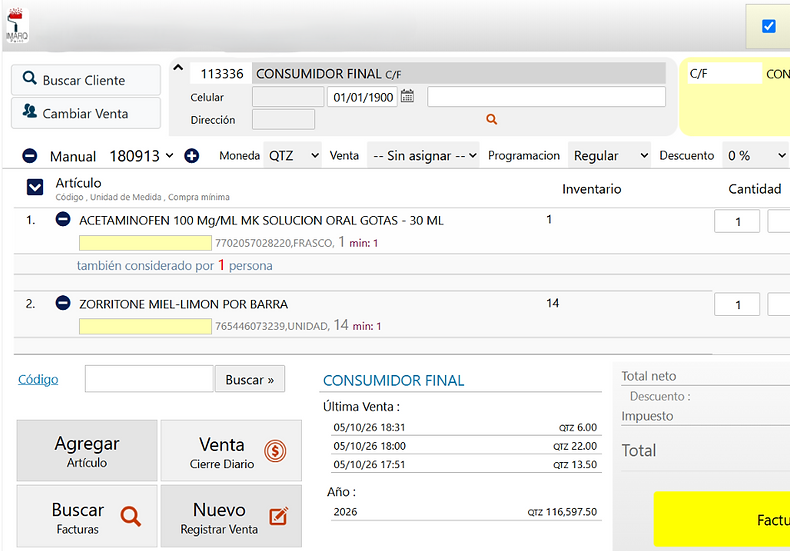Open the Venta Sin asignar dropdown
The width and height of the screenshot is (790, 551).
pyautogui.click(x=423, y=156)
